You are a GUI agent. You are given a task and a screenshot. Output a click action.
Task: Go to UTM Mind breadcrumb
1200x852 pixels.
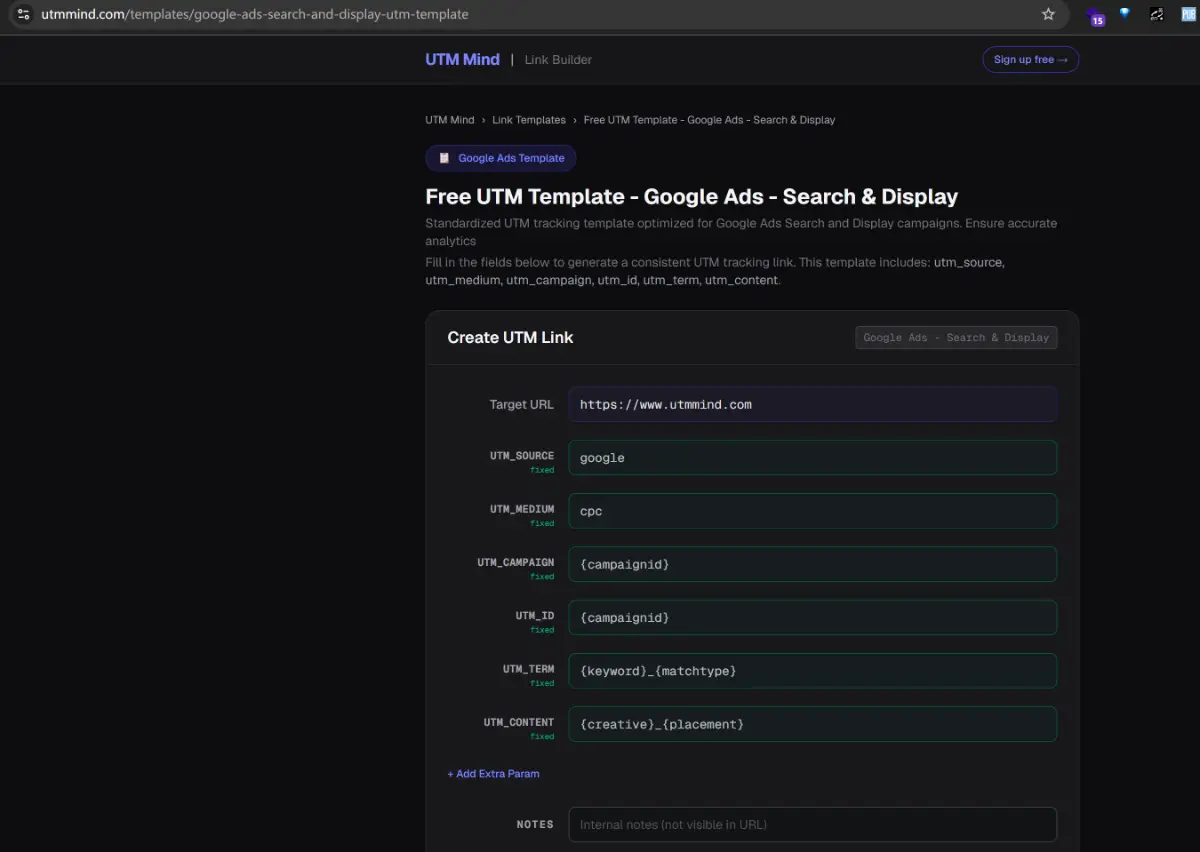[450, 120]
